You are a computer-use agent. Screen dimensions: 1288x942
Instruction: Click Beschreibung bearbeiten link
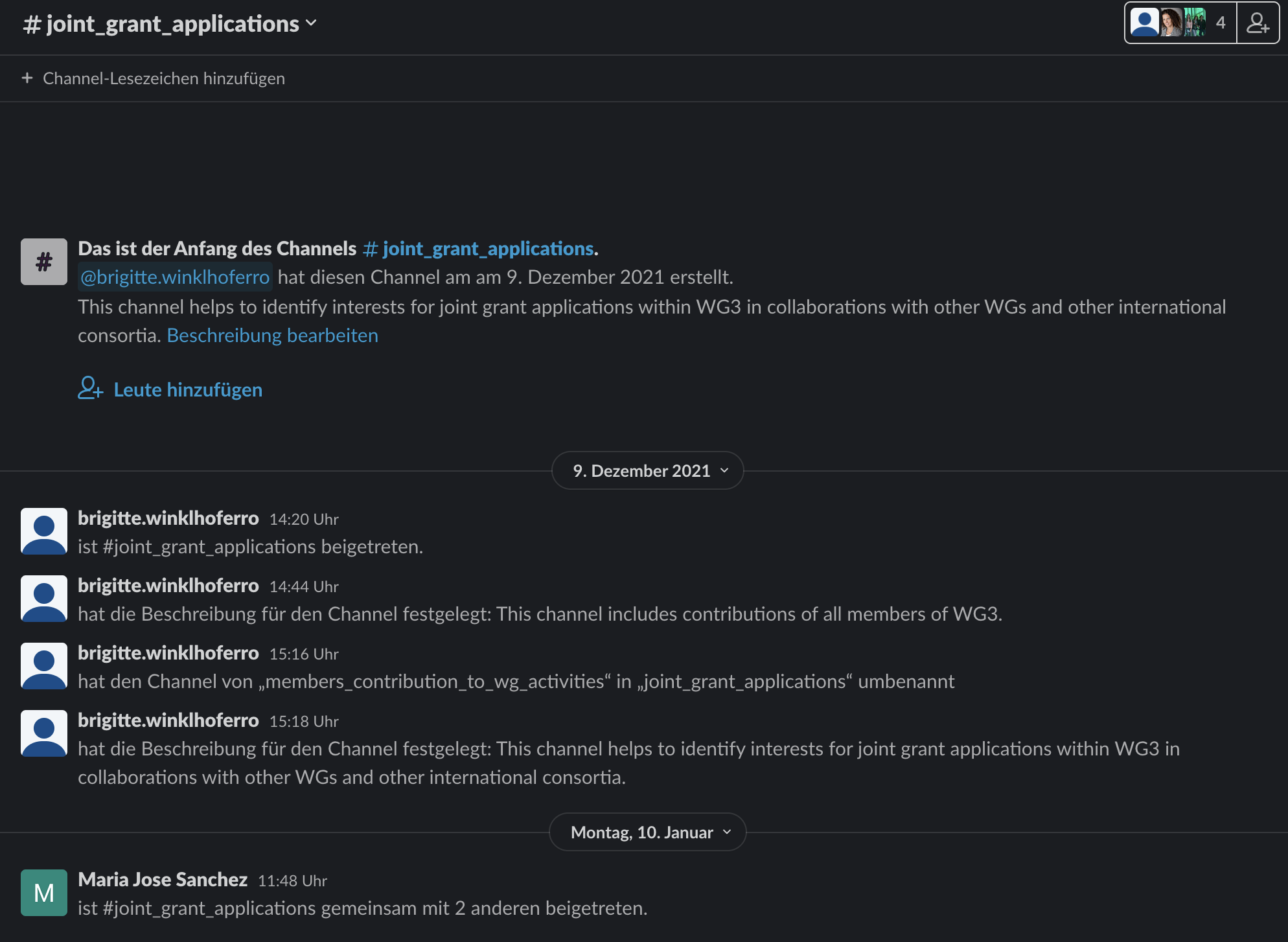(272, 336)
